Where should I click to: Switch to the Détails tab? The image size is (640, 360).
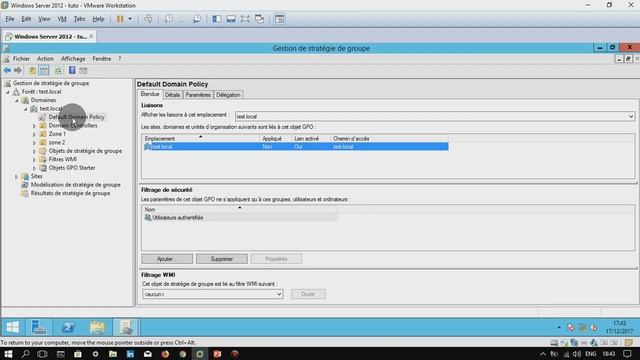click(x=172, y=95)
